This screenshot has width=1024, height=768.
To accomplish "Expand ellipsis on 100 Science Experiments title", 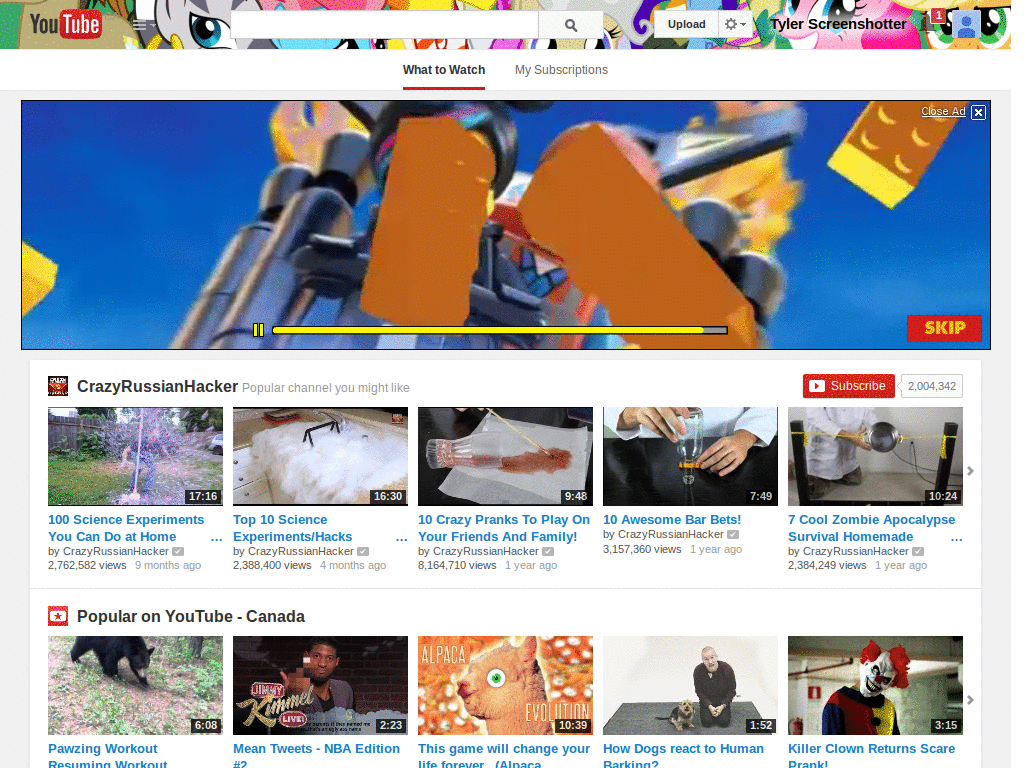I will (217, 539).
